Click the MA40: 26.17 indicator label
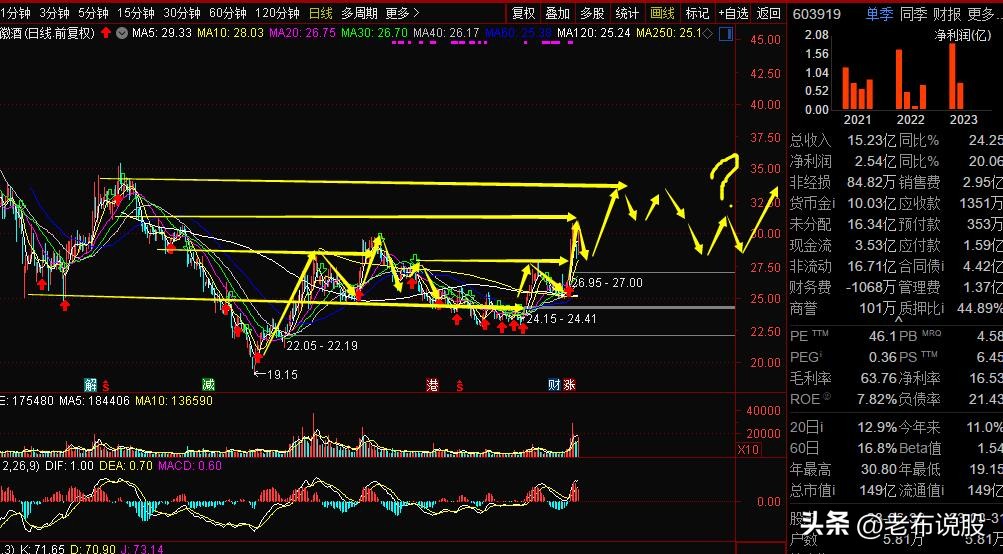 [446, 33]
